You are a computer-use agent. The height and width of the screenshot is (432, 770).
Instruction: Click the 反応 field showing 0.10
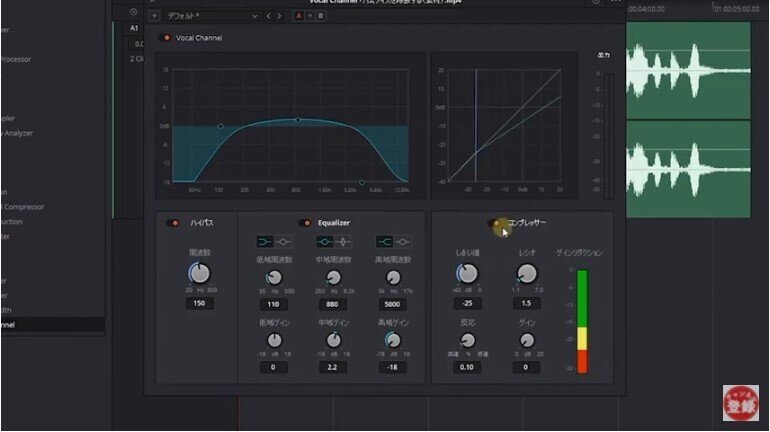[467, 367]
